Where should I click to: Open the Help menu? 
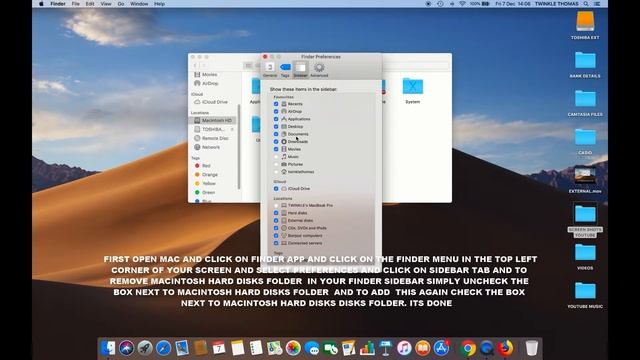[159, 4]
